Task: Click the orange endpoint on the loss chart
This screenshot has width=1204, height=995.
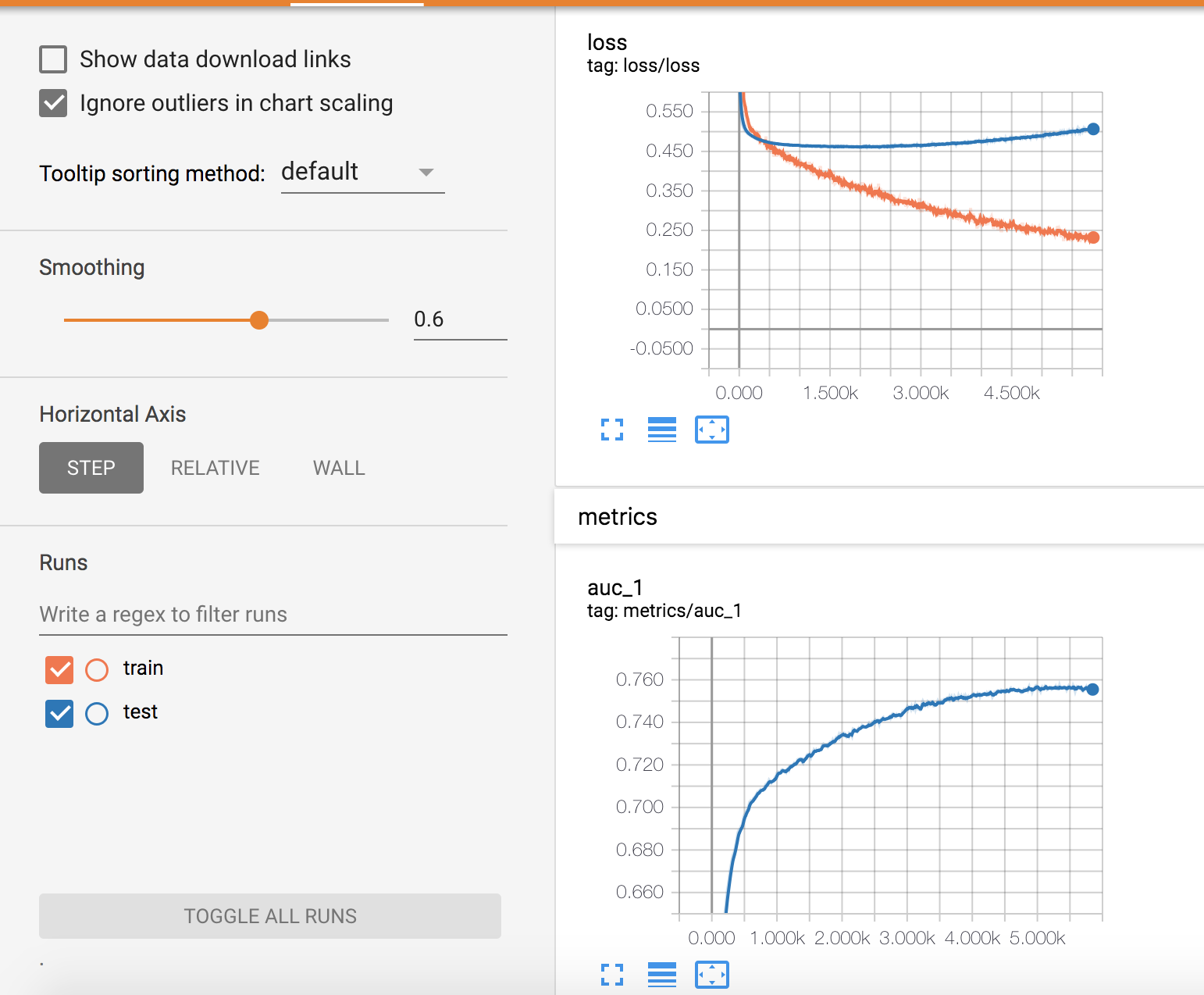Action: point(1093,237)
